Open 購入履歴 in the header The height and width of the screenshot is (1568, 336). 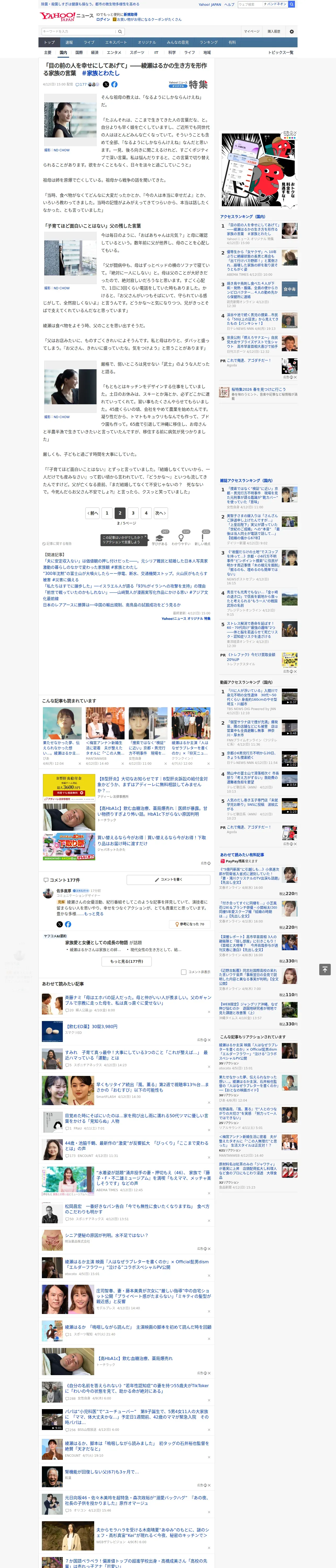pos(274,32)
